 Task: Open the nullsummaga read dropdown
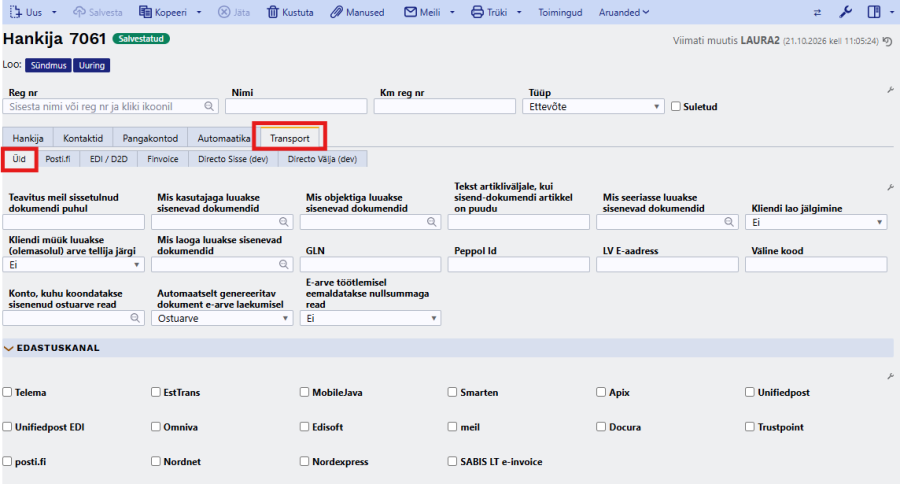[x=370, y=318]
